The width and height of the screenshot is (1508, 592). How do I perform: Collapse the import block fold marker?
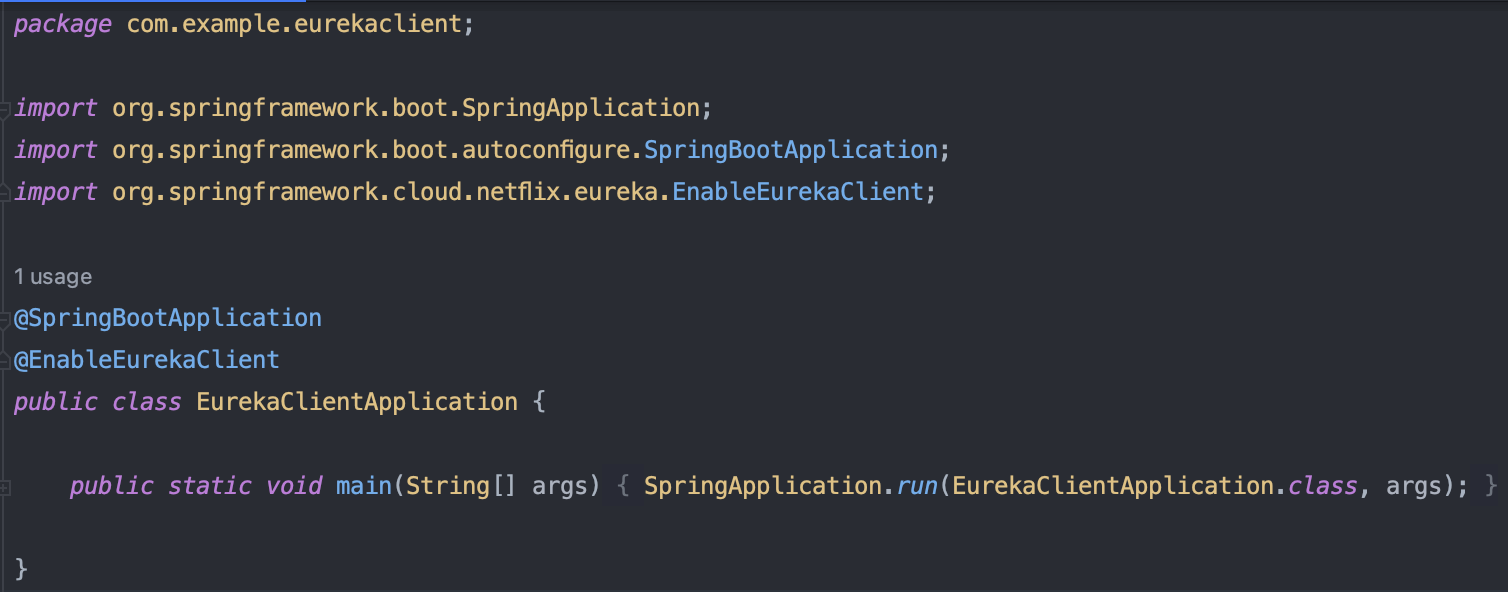[x=5, y=109]
